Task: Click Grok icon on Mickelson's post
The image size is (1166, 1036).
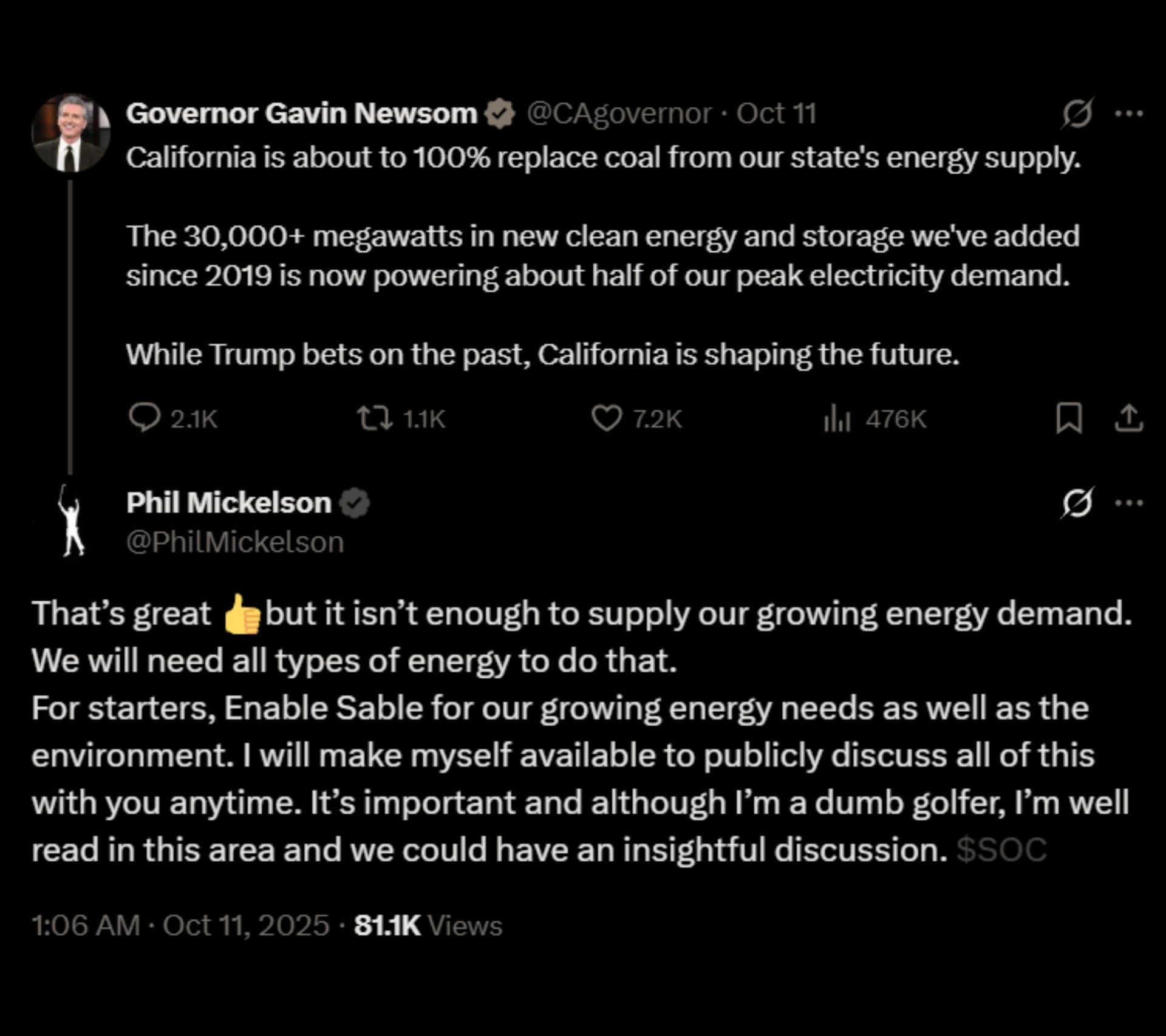Action: tap(1077, 503)
